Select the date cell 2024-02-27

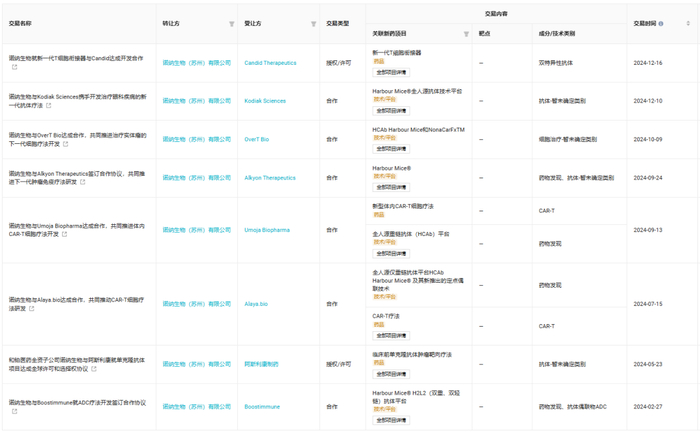click(x=648, y=407)
